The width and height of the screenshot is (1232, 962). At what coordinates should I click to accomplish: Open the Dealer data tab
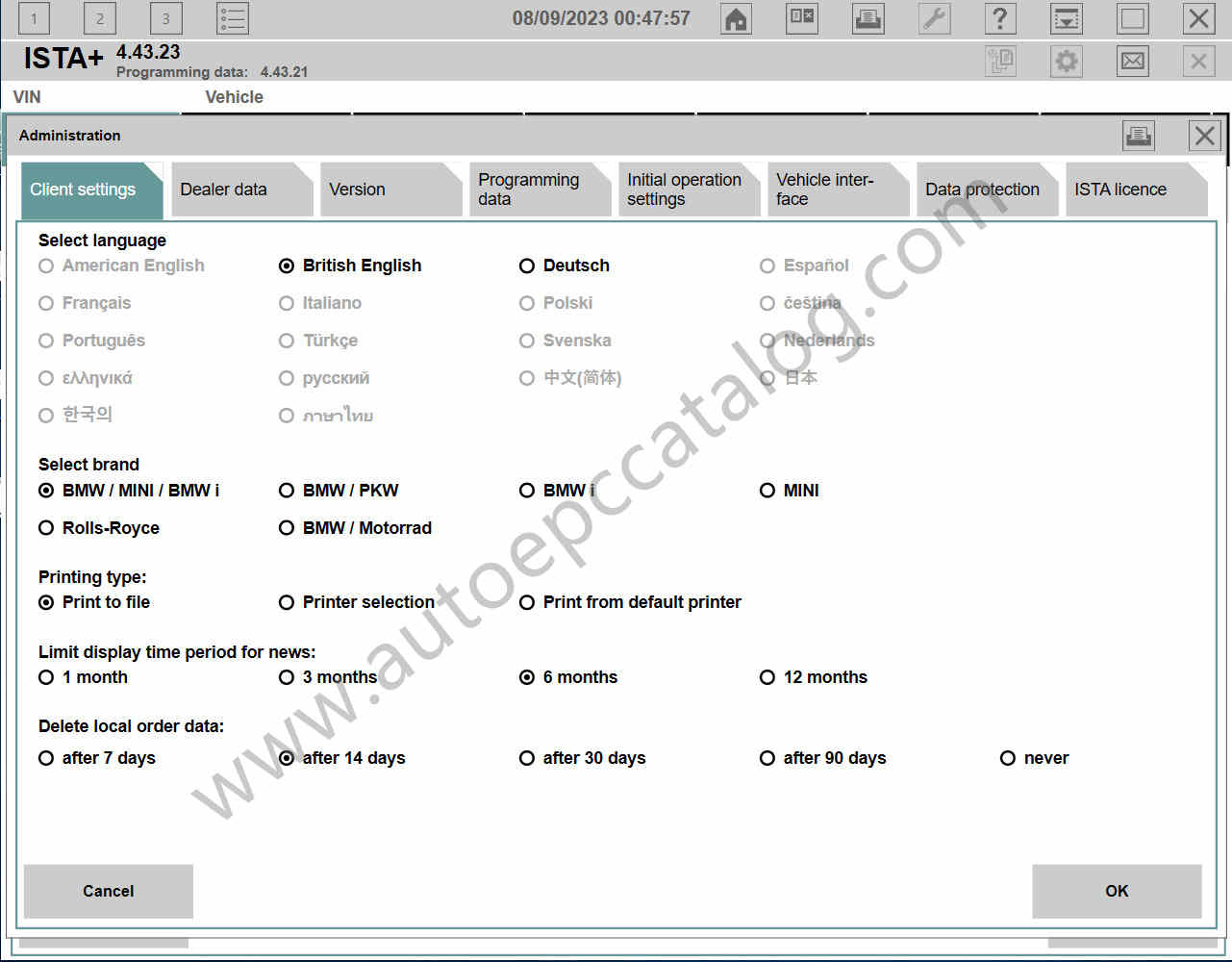click(x=241, y=190)
